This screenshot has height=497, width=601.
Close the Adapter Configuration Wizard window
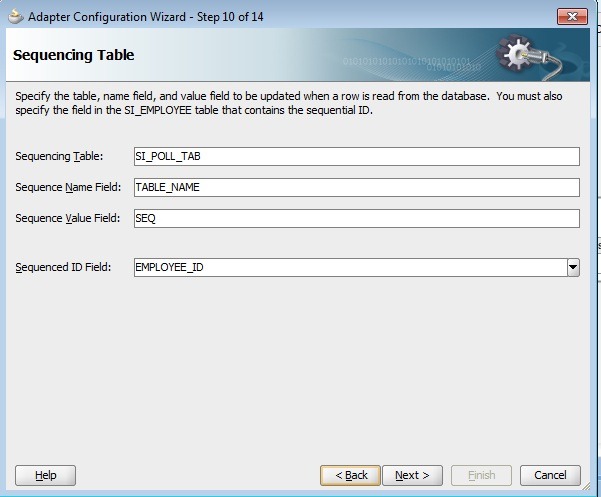point(572,17)
